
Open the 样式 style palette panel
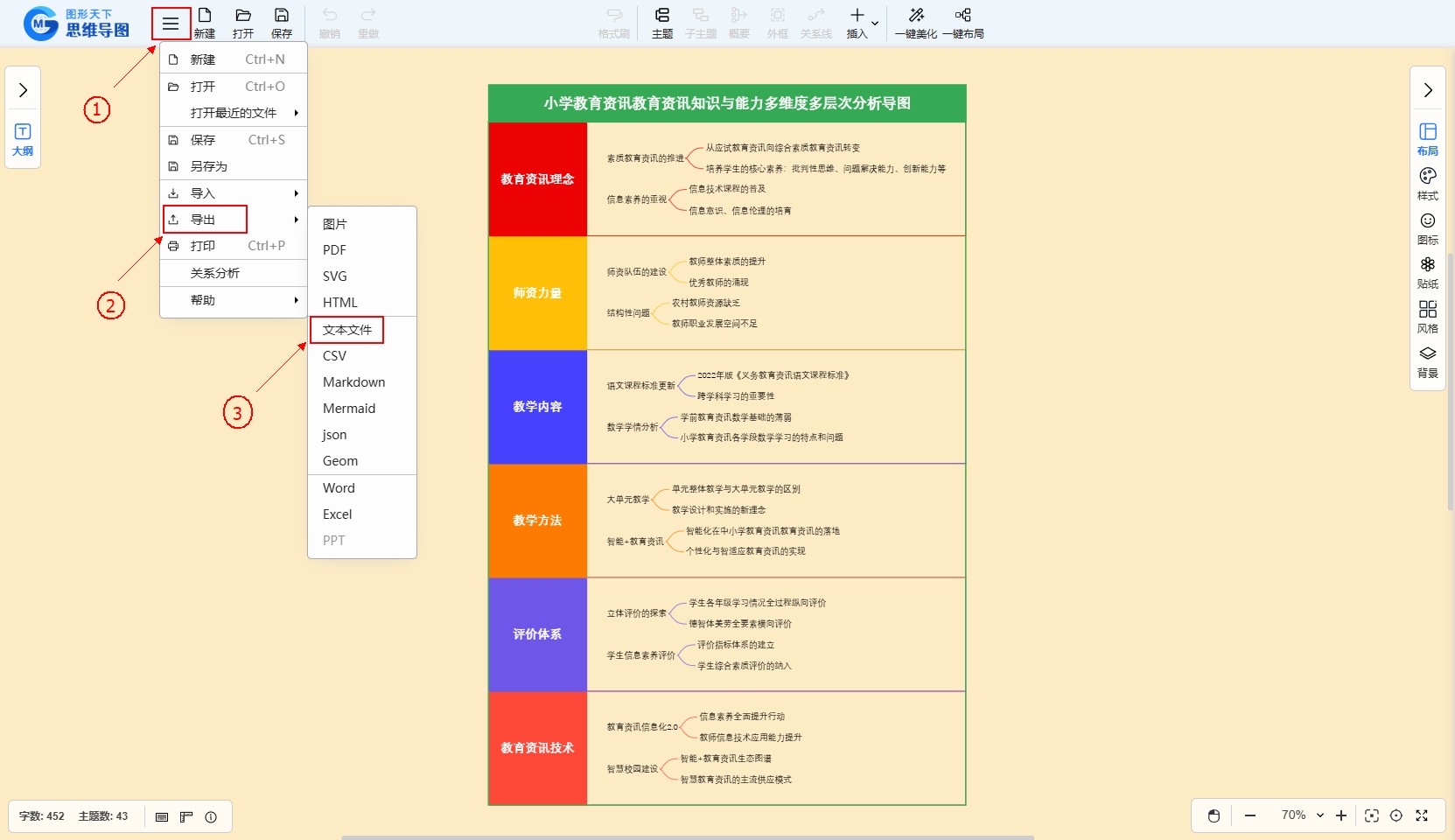click(x=1427, y=184)
